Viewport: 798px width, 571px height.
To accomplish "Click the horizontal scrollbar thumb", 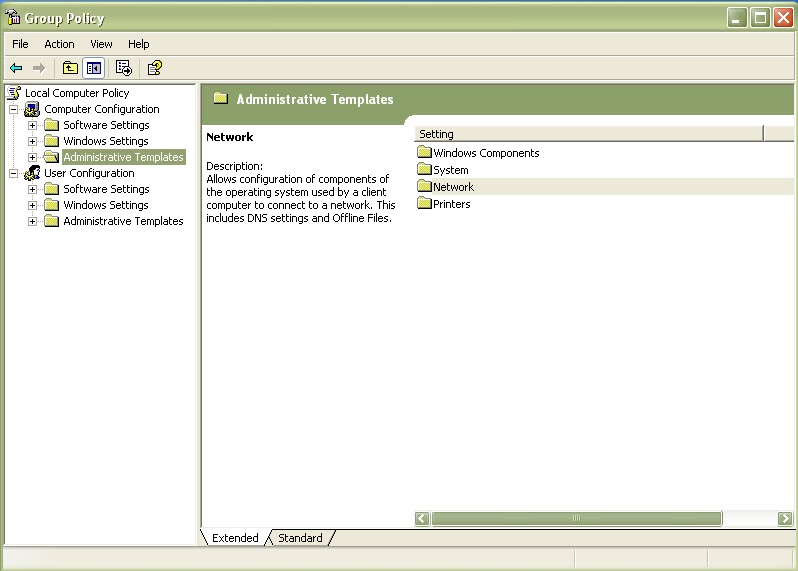I will pyautogui.click(x=576, y=519).
